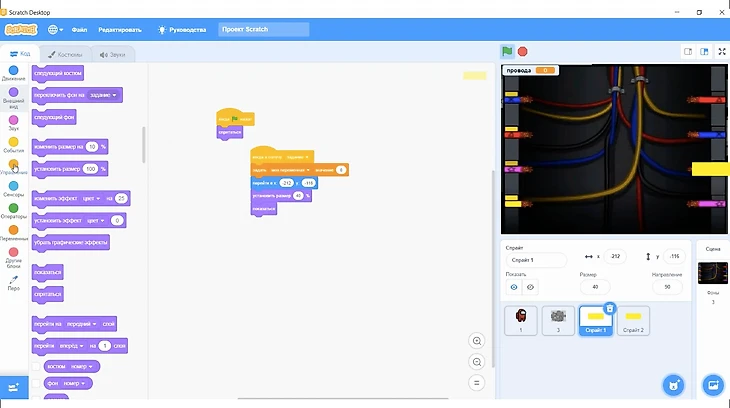This screenshot has height=408, width=730.
Task: Open the add extension button
Action: (x=14, y=387)
